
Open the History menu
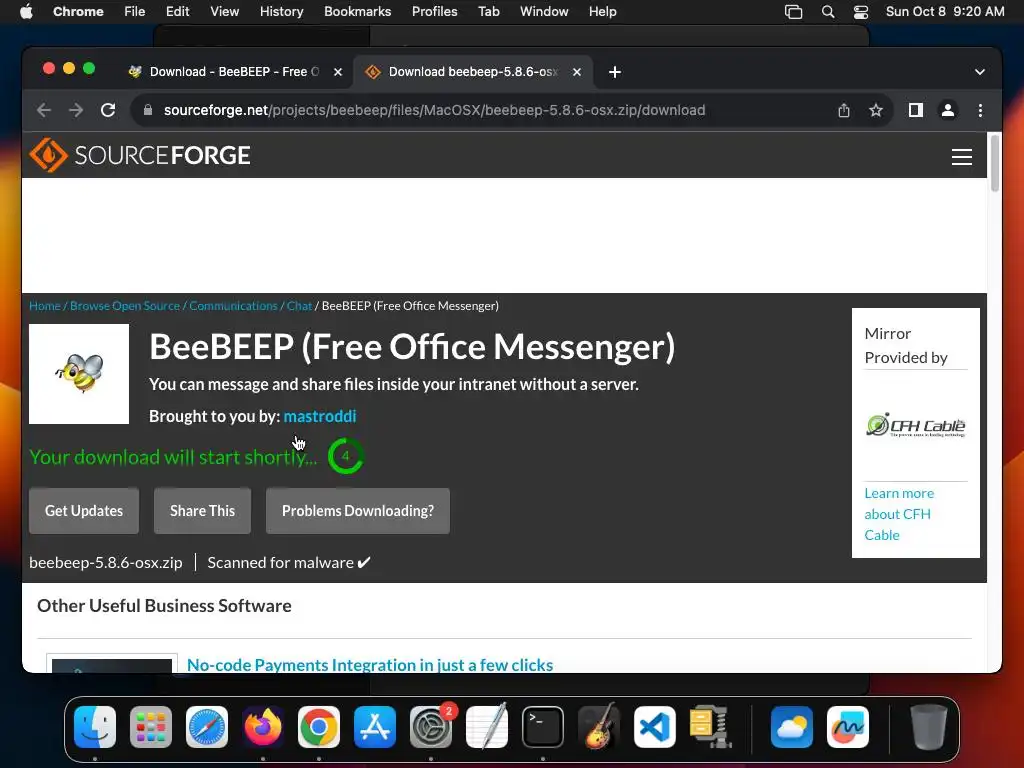[x=281, y=12]
